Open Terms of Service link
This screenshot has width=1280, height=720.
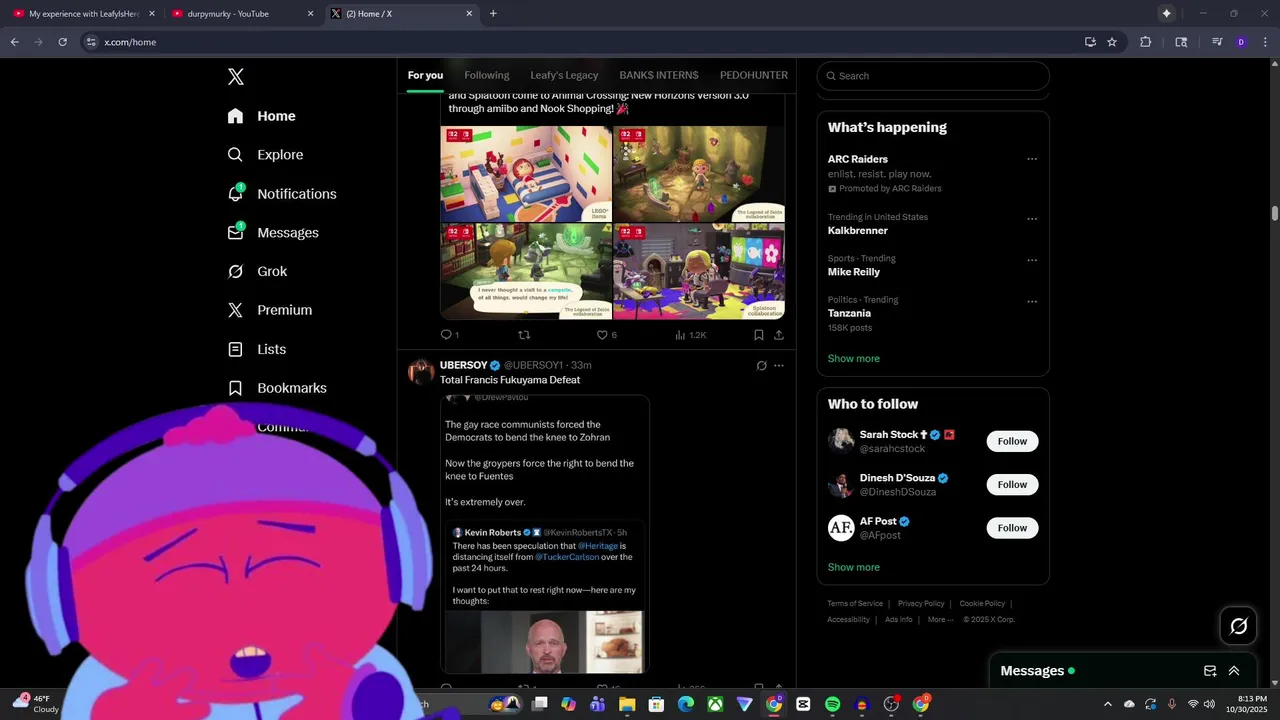point(855,604)
